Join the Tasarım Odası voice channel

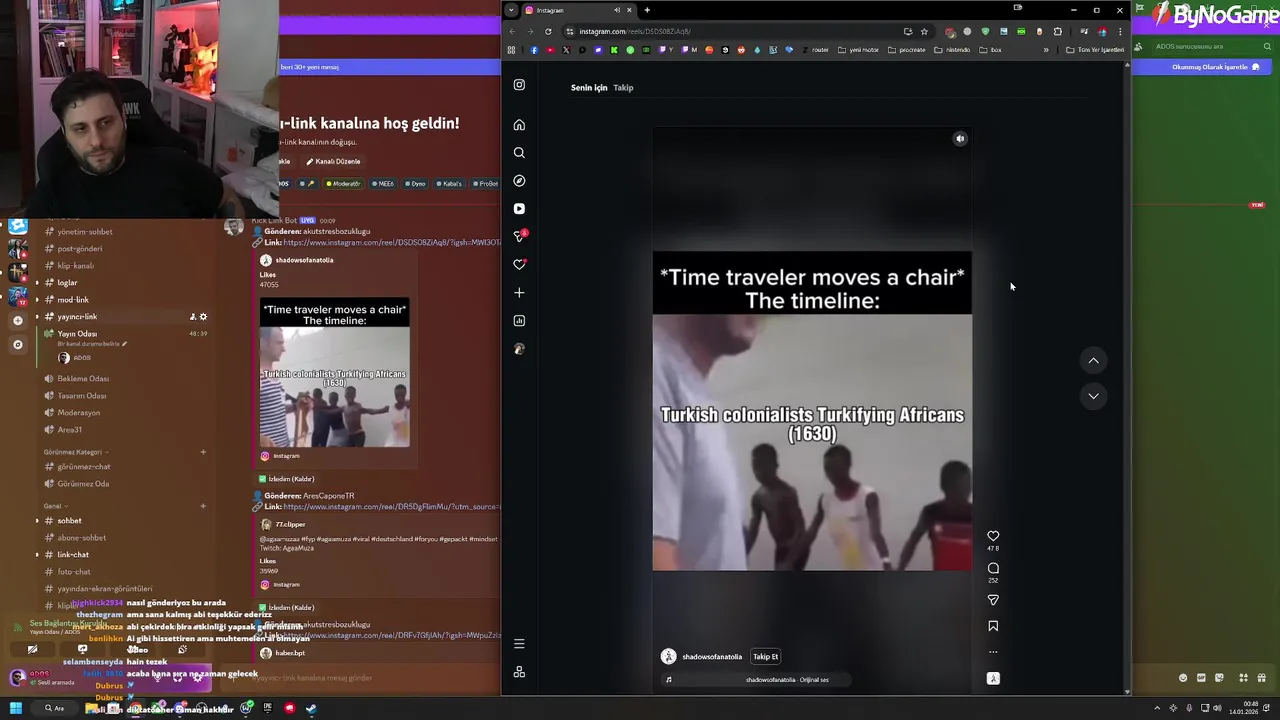[82, 396]
